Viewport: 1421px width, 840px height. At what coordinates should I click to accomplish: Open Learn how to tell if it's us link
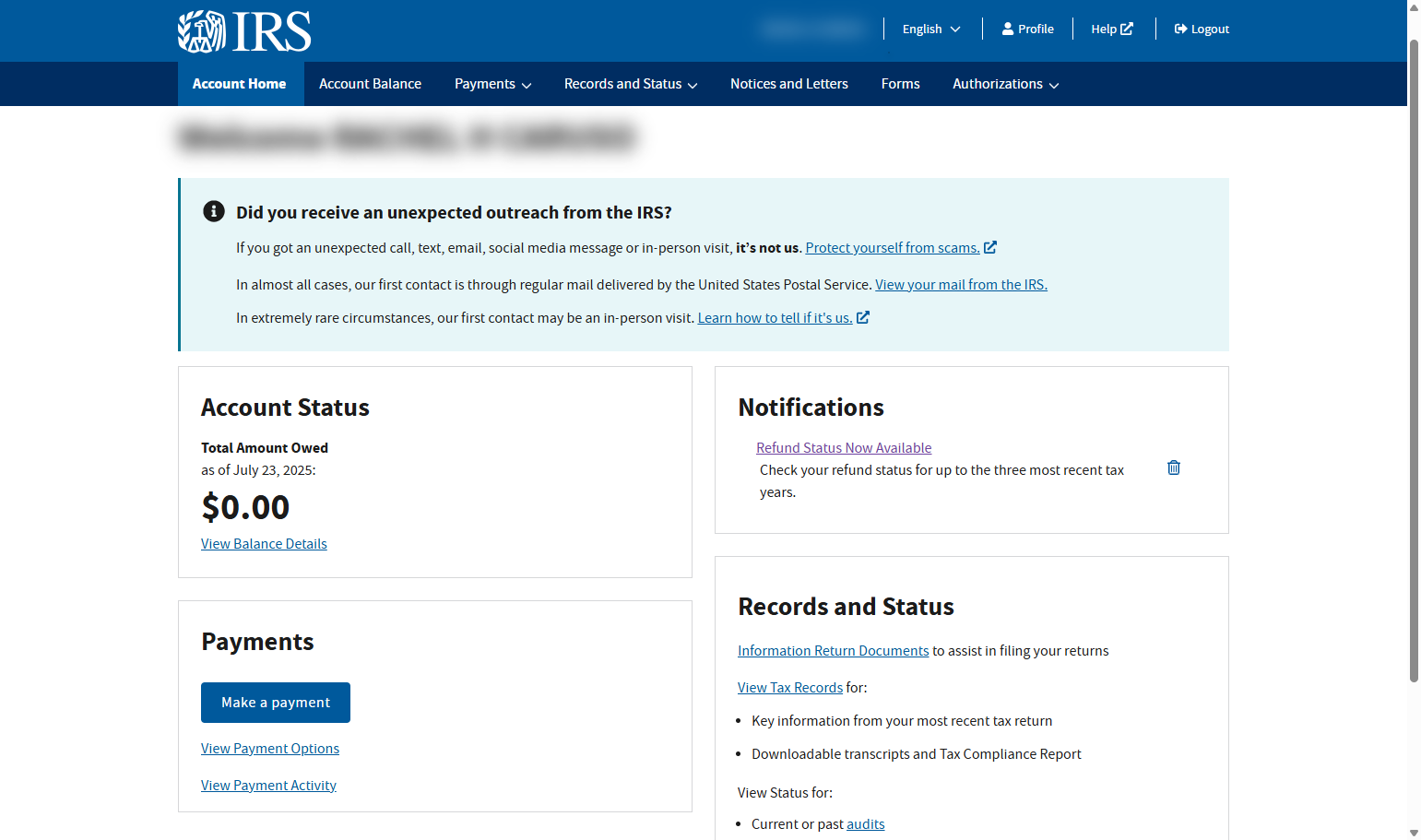(x=775, y=318)
